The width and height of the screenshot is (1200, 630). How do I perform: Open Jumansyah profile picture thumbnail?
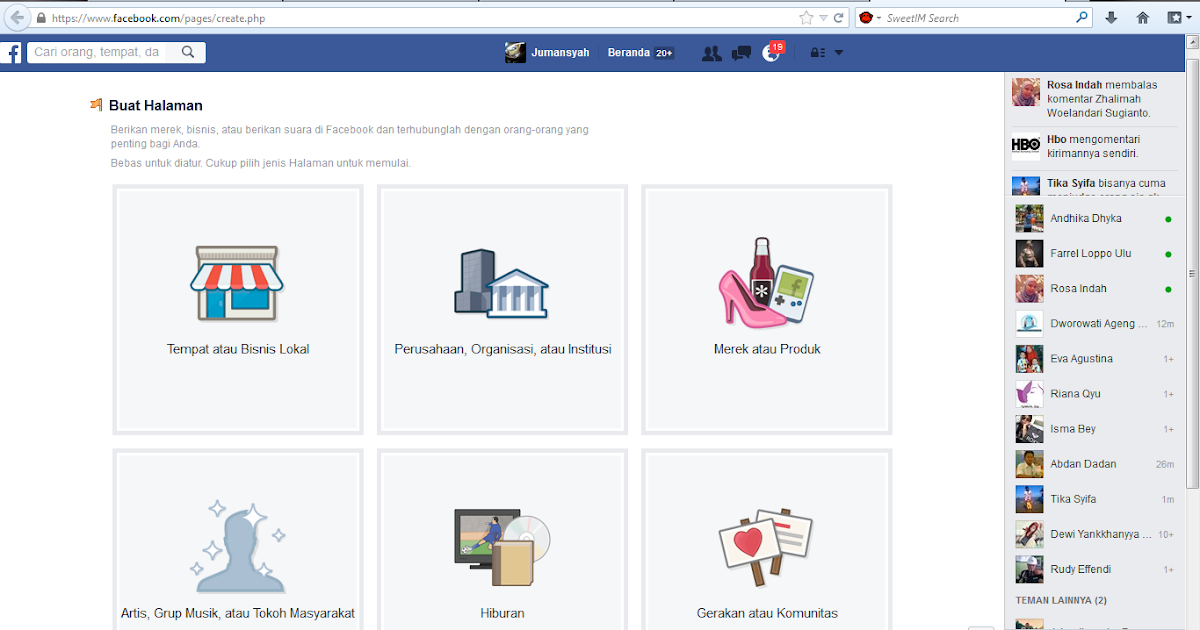(515, 53)
